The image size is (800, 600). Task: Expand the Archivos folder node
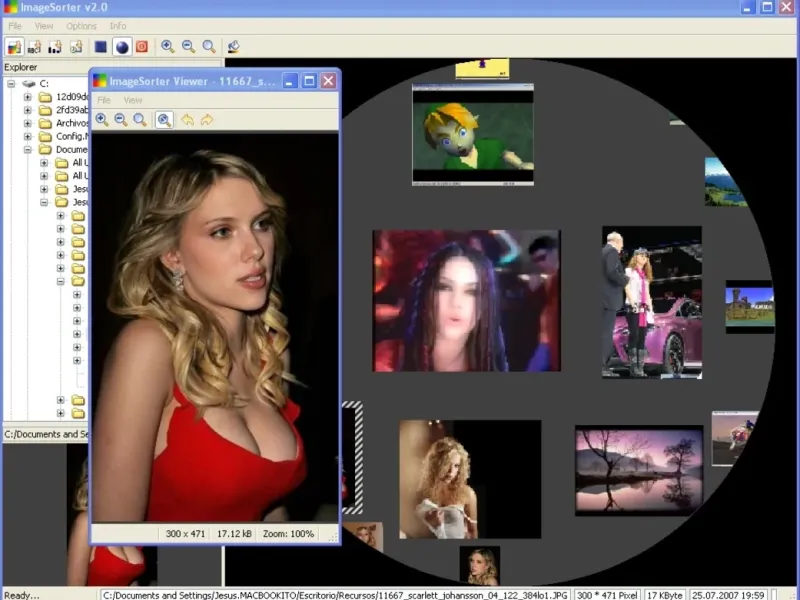tap(28, 123)
